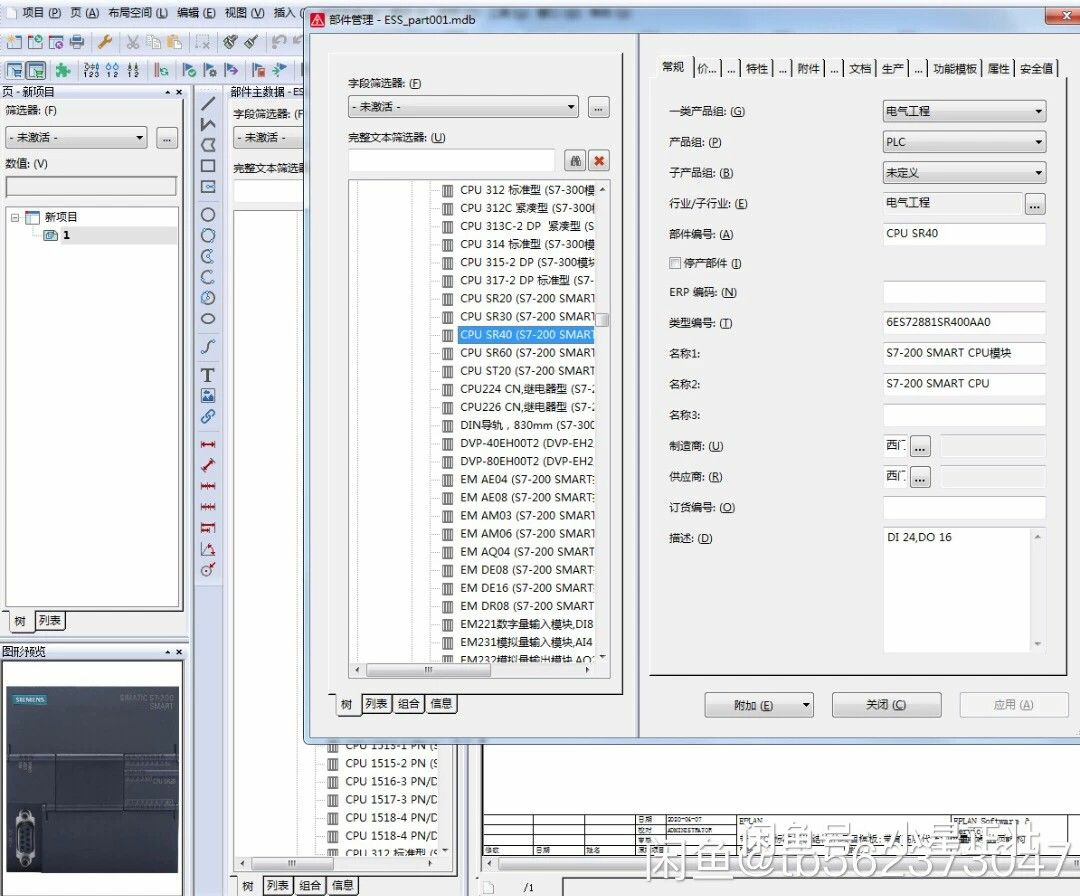
Task: Switch to the 安全值 tab
Action: click(x=1036, y=68)
